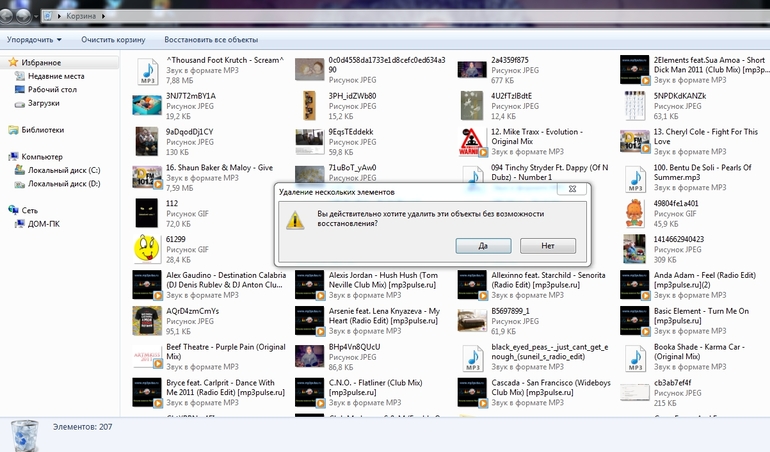
Task: Open Недавние места in the sidebar
Action: (55, 76)
